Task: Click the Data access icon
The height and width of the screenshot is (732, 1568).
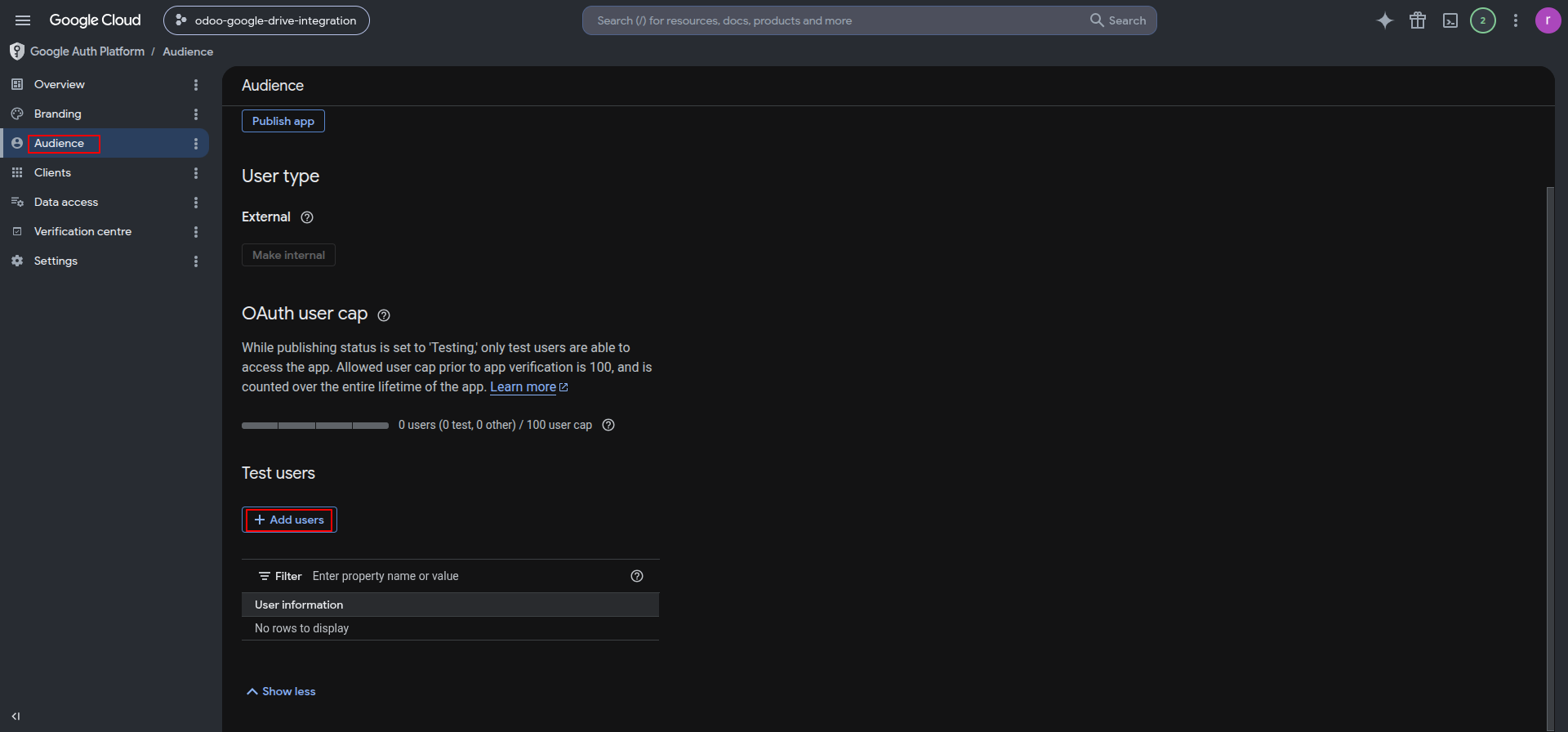Action: (17, 202)
